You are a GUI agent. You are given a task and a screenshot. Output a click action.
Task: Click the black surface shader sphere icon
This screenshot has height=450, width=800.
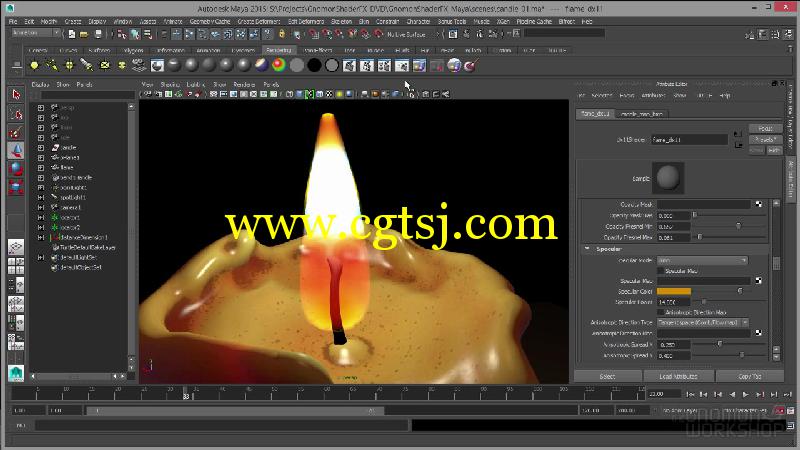click(314, 65)
